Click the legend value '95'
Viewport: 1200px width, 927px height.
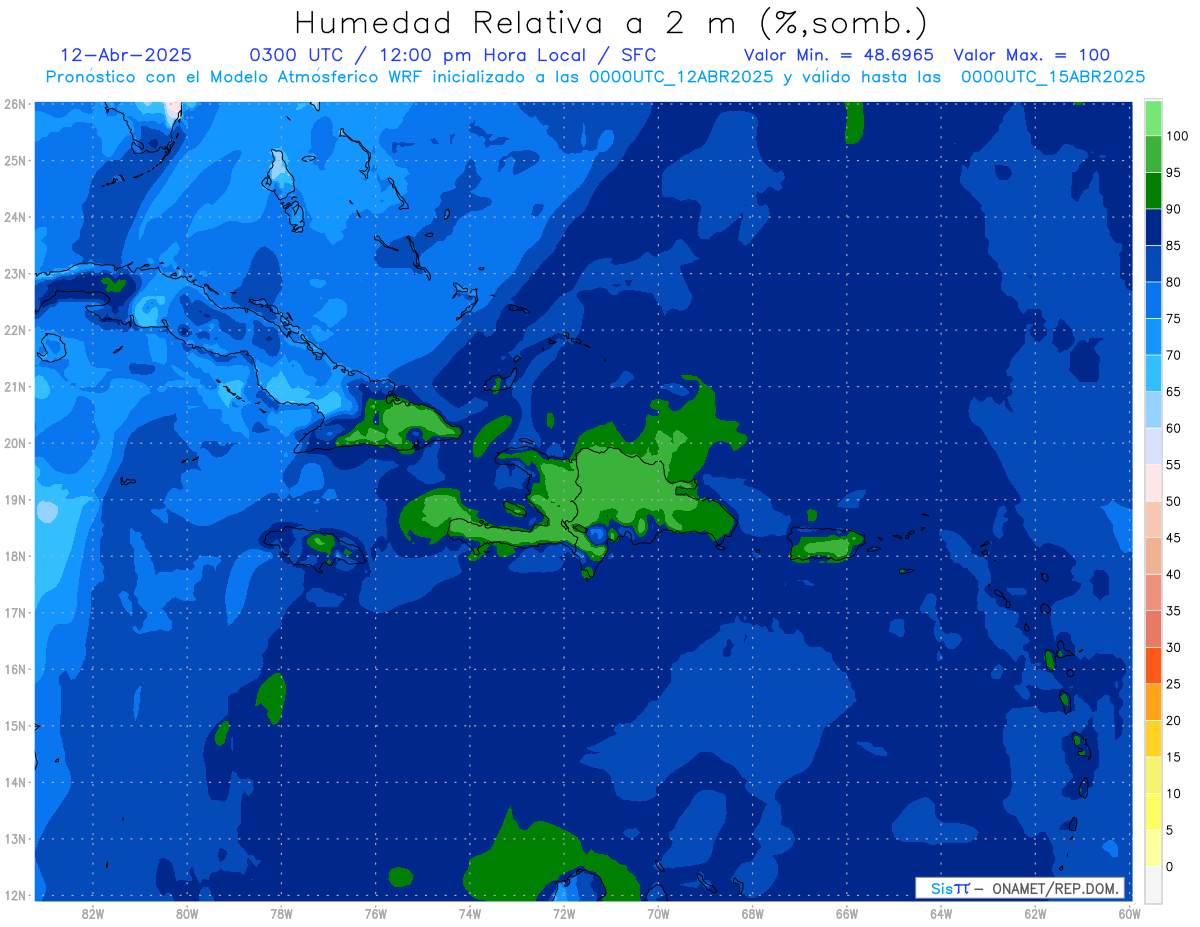point(1173,172)
